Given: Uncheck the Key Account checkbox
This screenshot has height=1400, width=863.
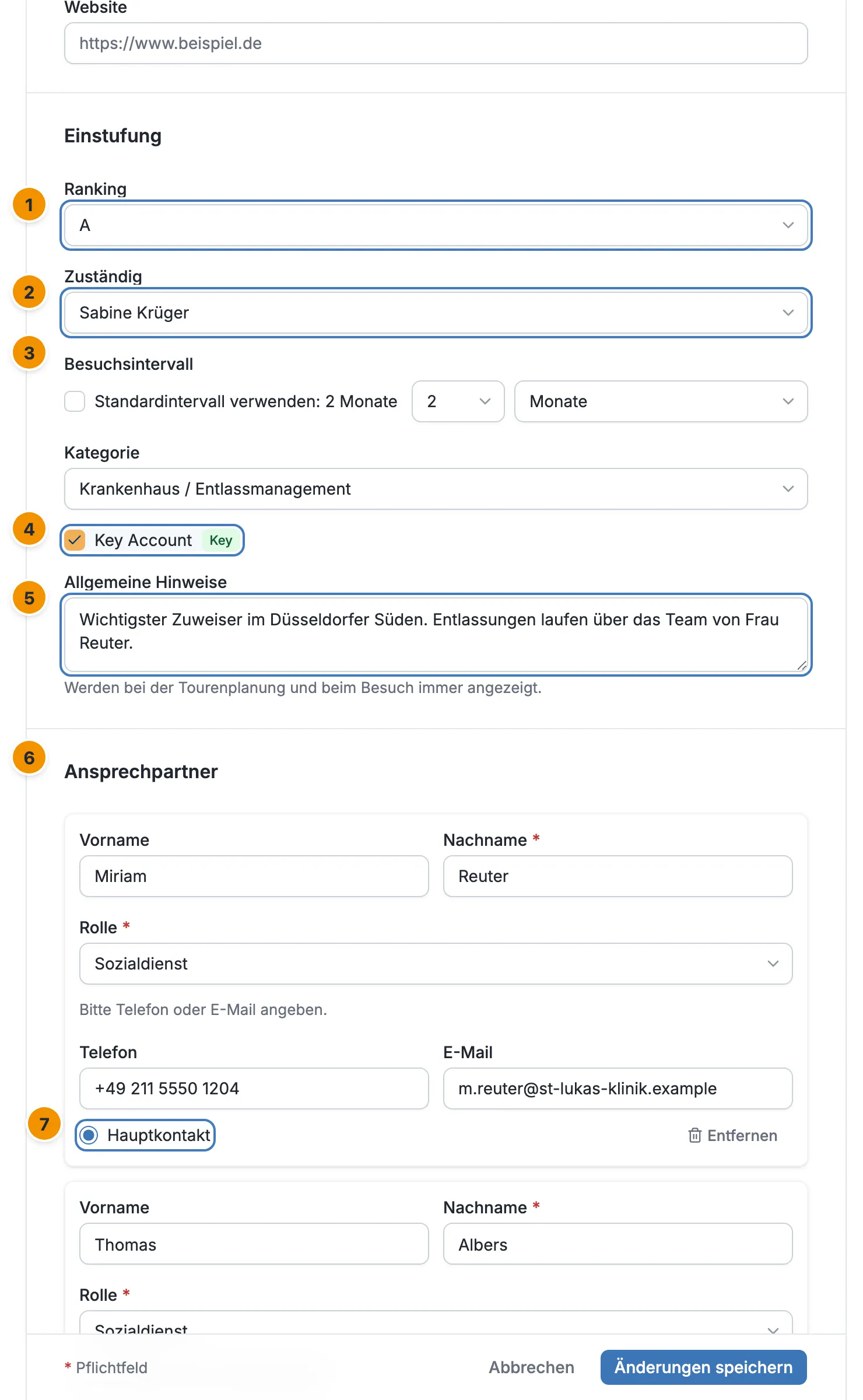Looking at the screenshot, I should (75, 540).
